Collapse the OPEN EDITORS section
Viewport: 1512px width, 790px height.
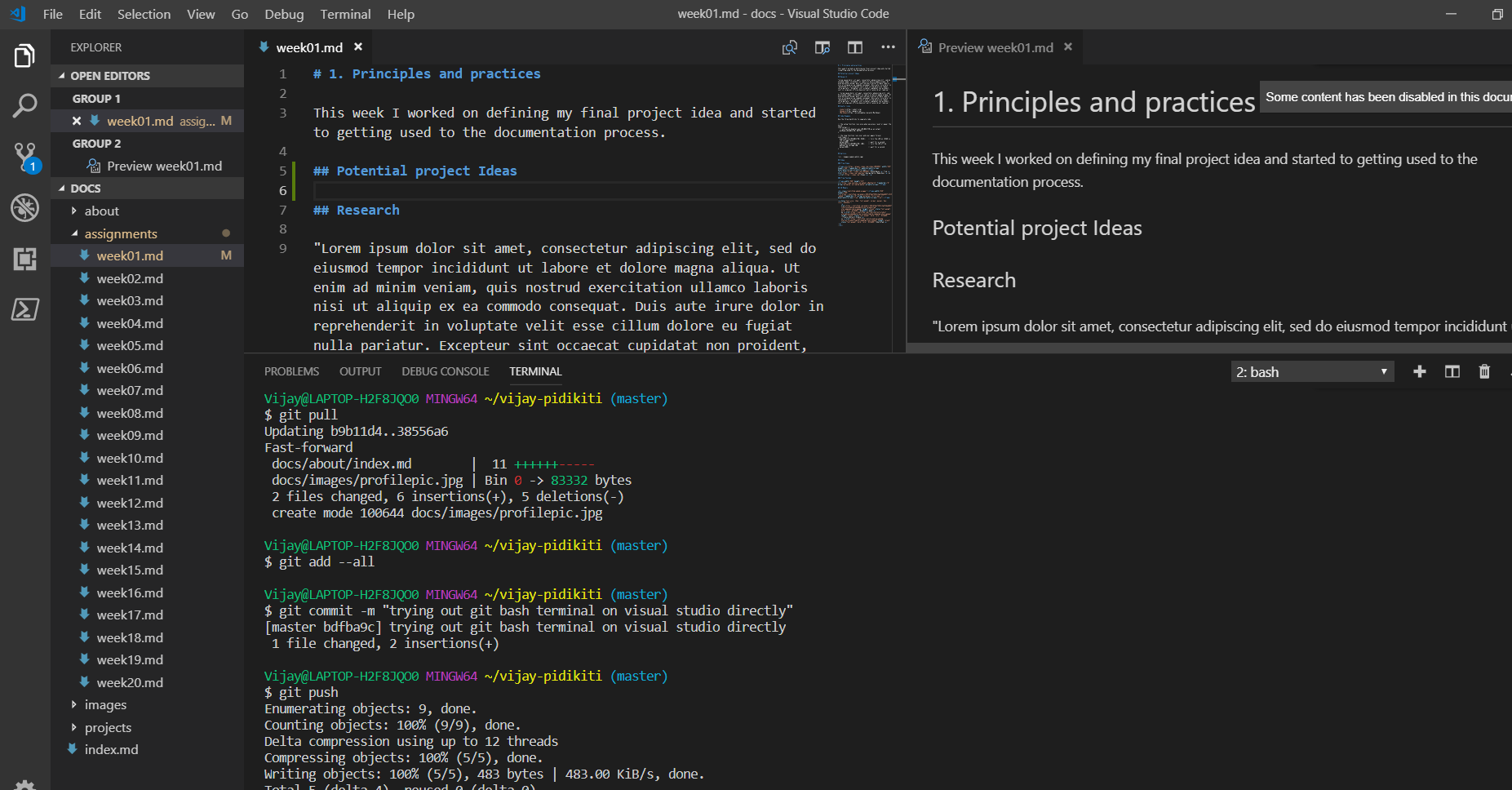(x=109, y=76)
